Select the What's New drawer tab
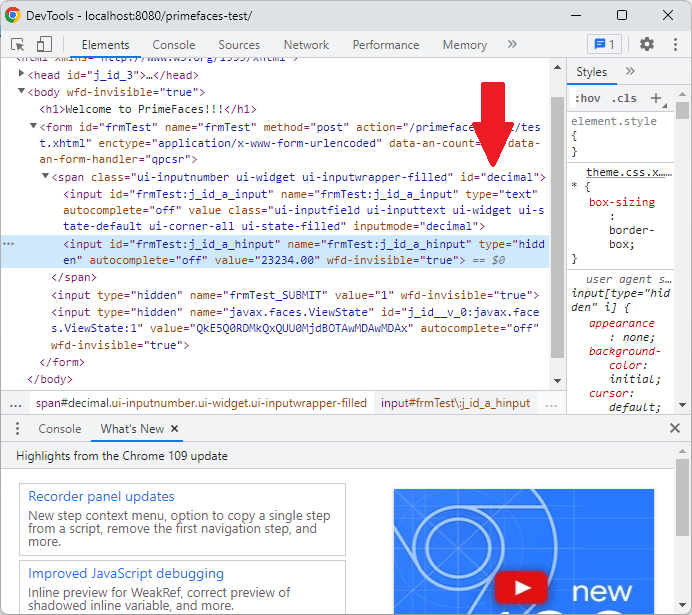 (132, 429)
